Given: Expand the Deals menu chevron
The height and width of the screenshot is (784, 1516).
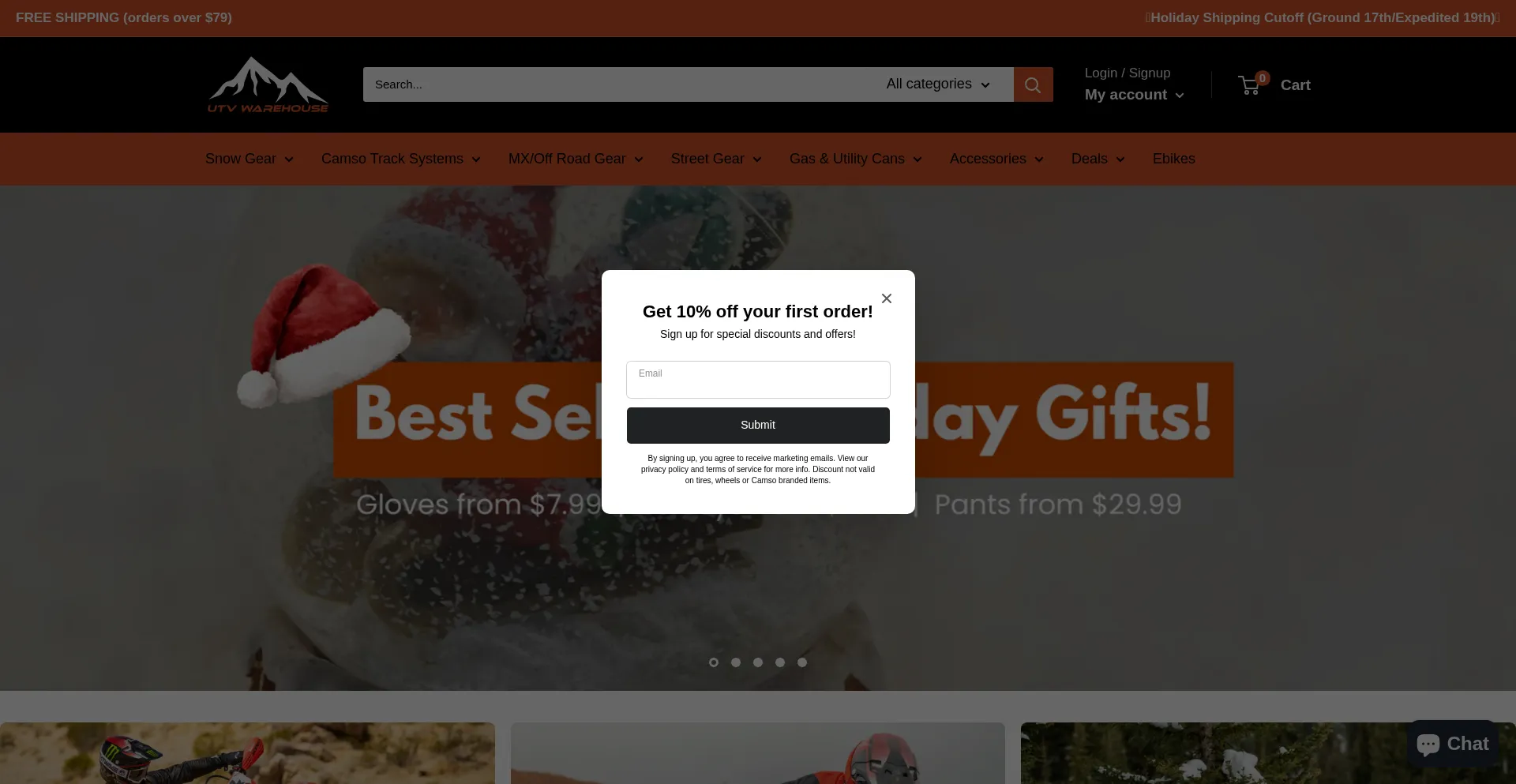Looking at the screenshot, I should [x=1120, y=159].
